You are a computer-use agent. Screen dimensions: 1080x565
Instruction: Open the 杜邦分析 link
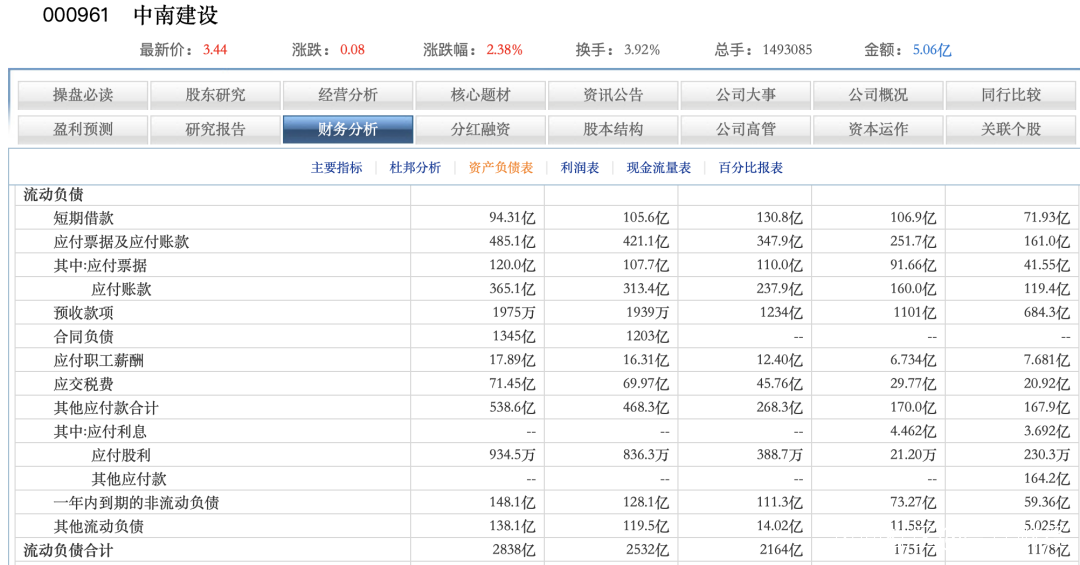click(x=415, y=167)
